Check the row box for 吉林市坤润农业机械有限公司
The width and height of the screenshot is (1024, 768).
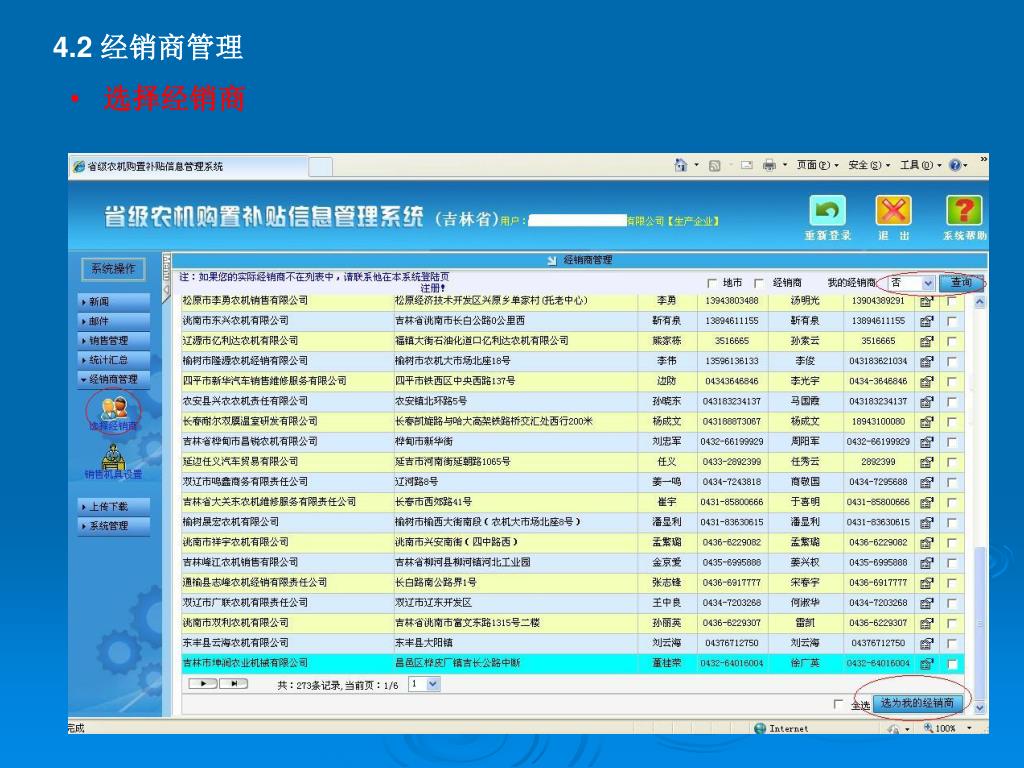[x=952, y=664]
